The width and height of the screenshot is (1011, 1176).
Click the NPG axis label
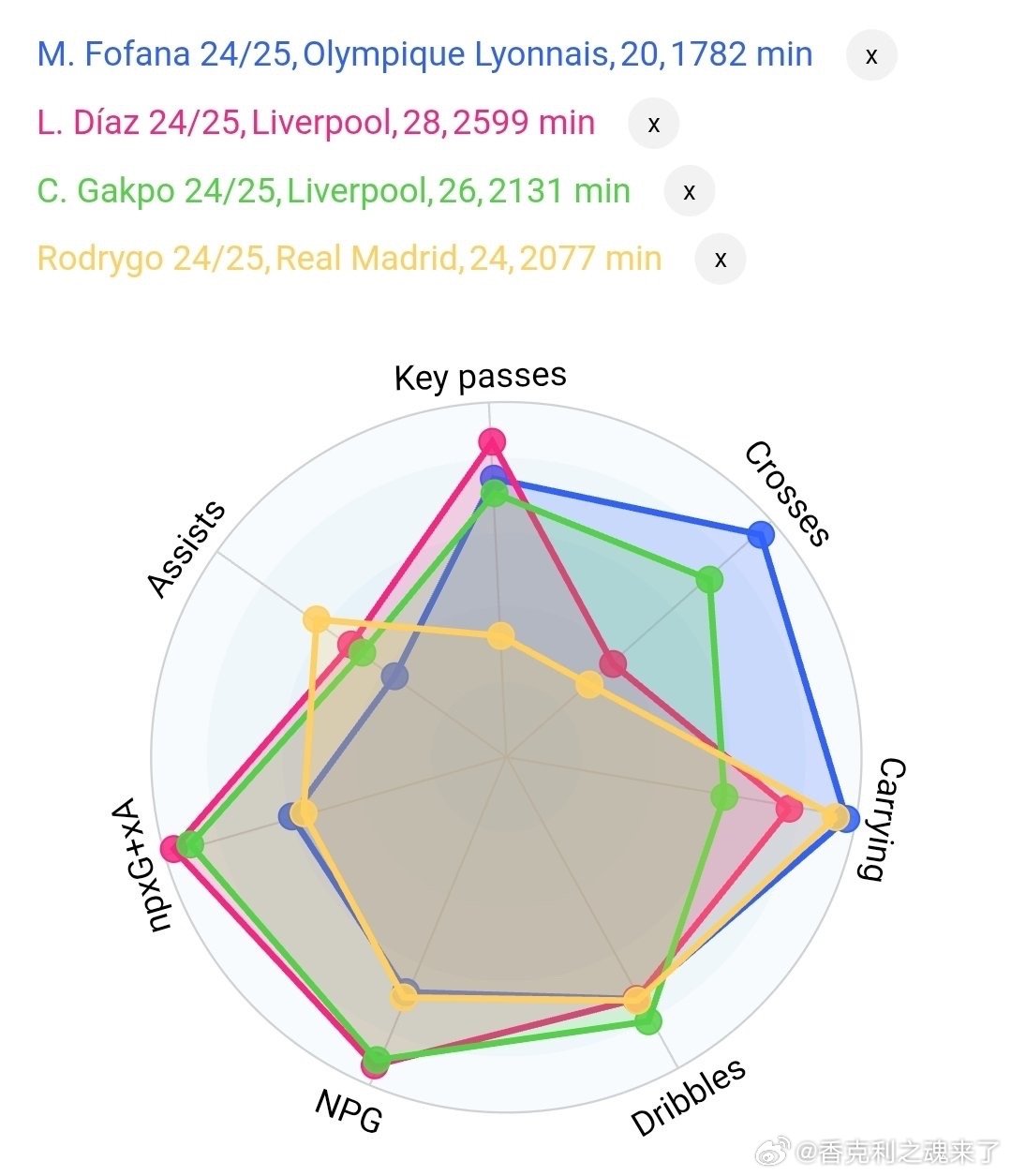tap(349, 1110)
